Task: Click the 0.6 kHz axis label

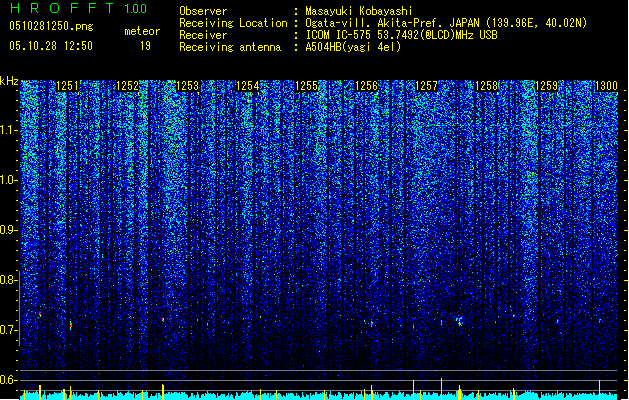Action: (x=9, y=380)
